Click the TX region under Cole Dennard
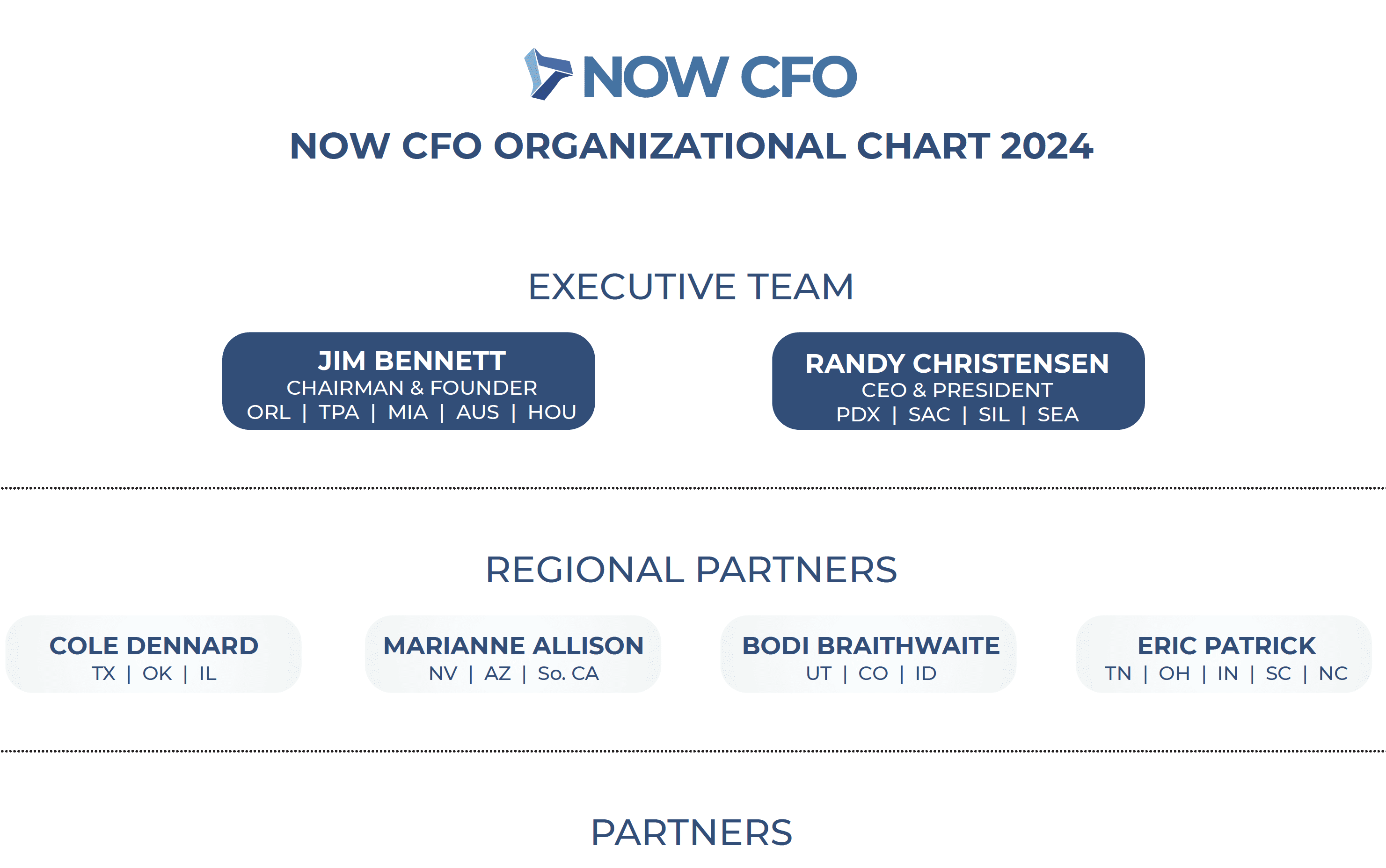The image size is (1386, 868). tap(103, 673)
